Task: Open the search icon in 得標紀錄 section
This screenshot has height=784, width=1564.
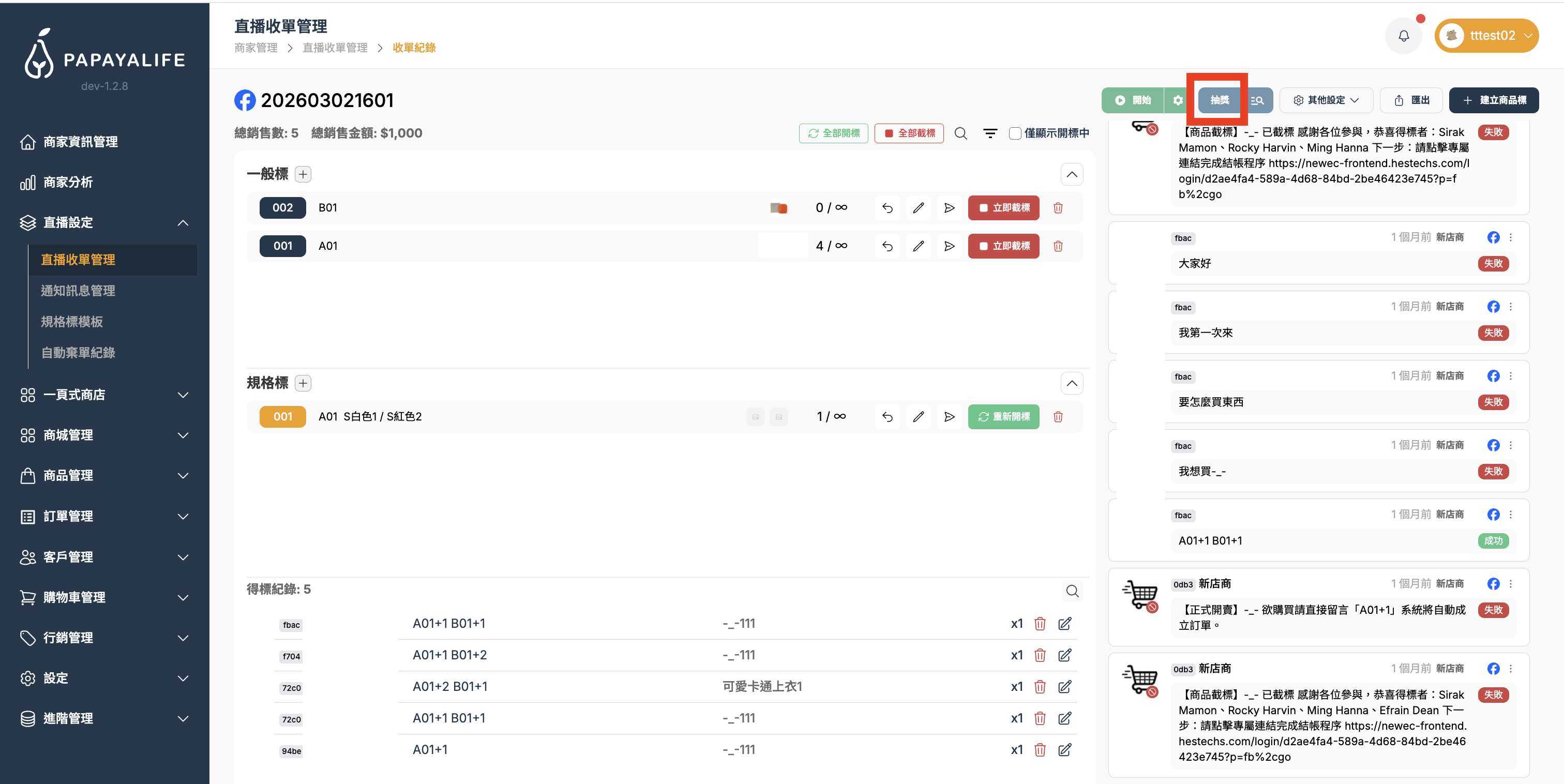Action: (x=1072, y=591)
